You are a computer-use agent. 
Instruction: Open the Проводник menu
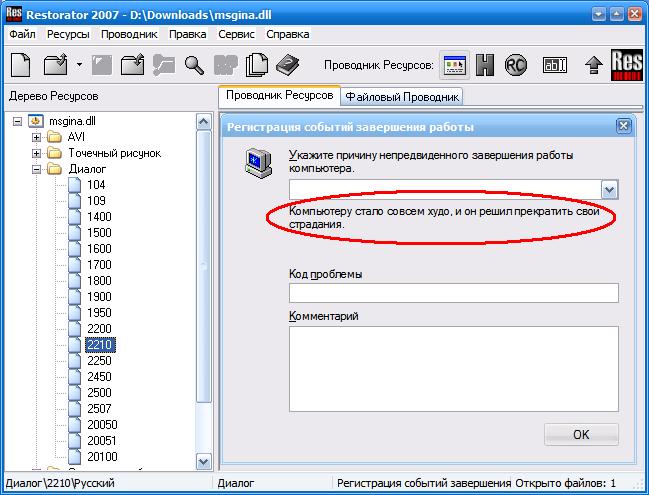point(129,34)
